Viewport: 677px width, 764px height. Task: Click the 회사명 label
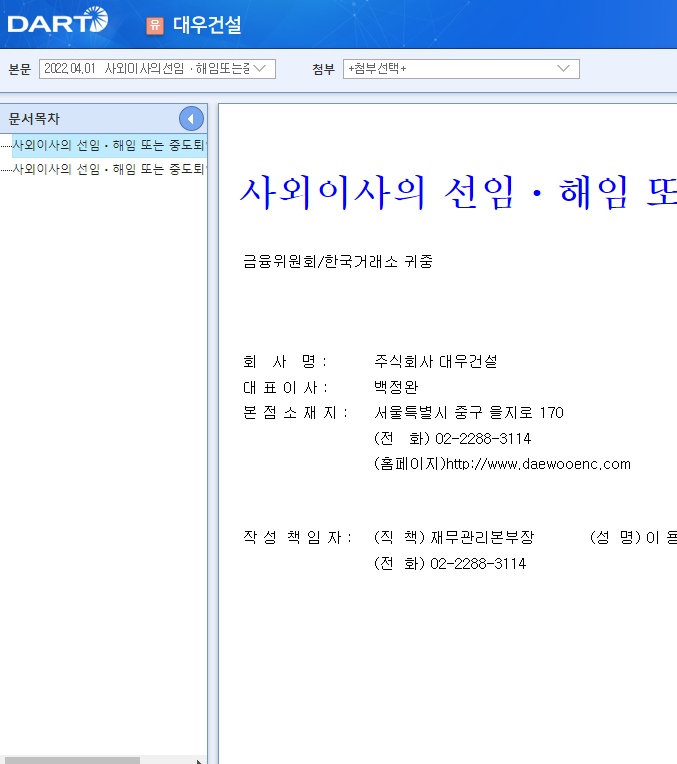click(285, 362)
